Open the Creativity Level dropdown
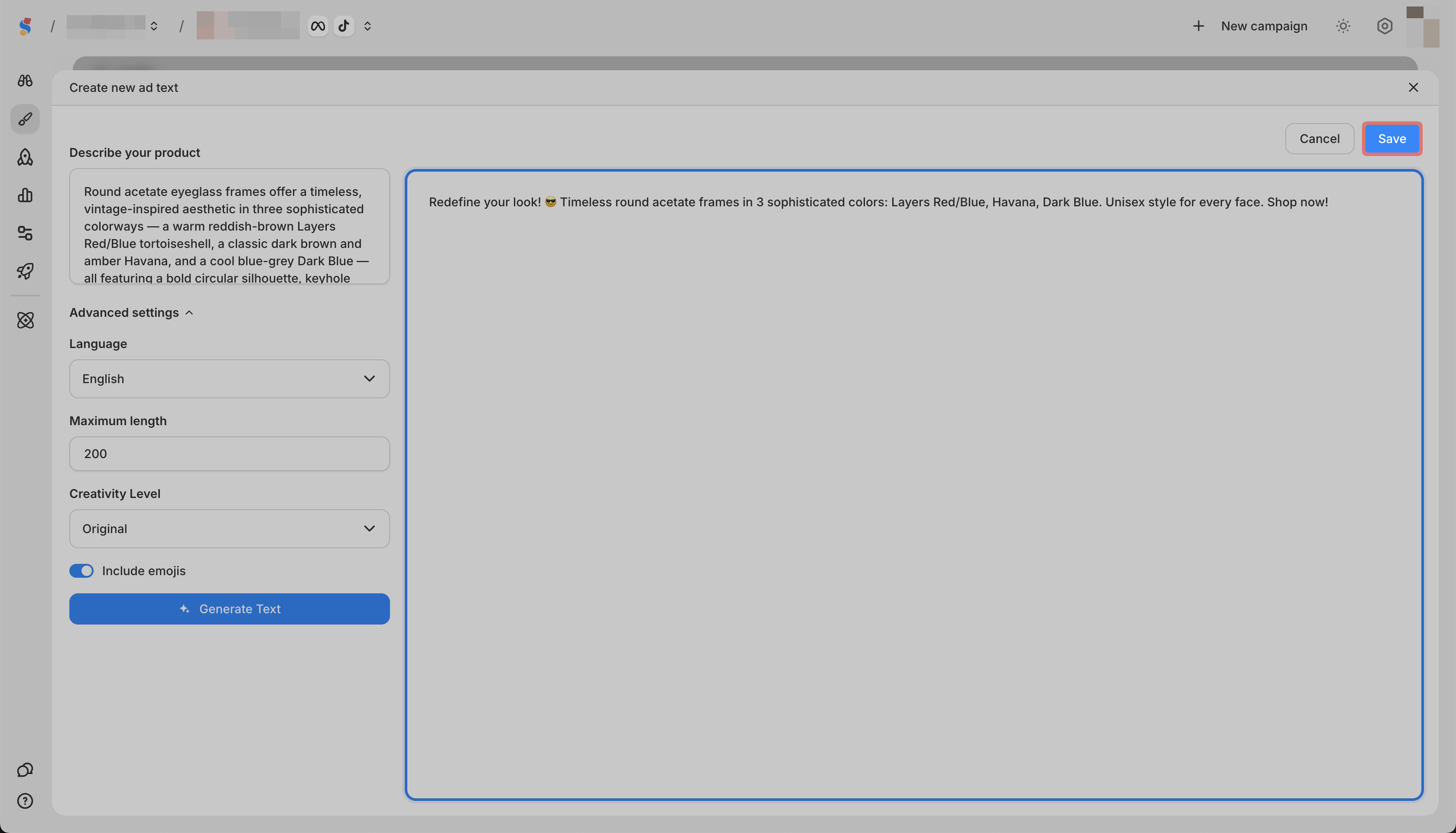The width and height of the screenshot is (1456, 833). tap(229, 529)
